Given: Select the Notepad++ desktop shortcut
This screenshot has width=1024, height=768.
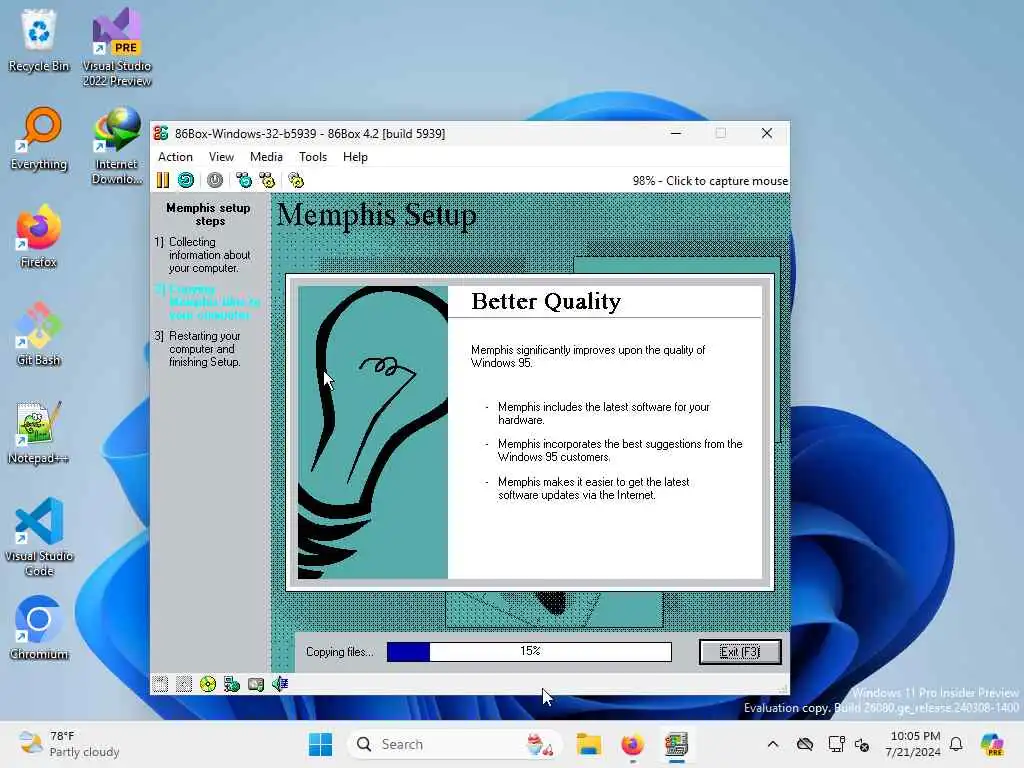Looking at the screenshot, I should coord(39,432).
